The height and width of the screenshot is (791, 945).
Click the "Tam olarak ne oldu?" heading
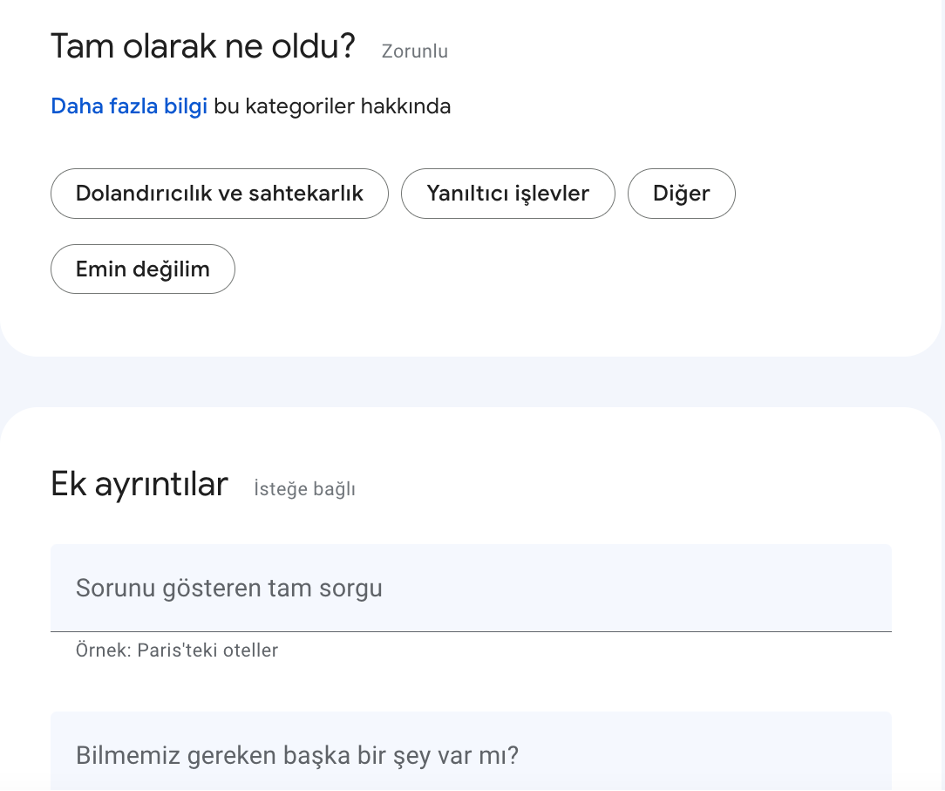pos(201,46)
